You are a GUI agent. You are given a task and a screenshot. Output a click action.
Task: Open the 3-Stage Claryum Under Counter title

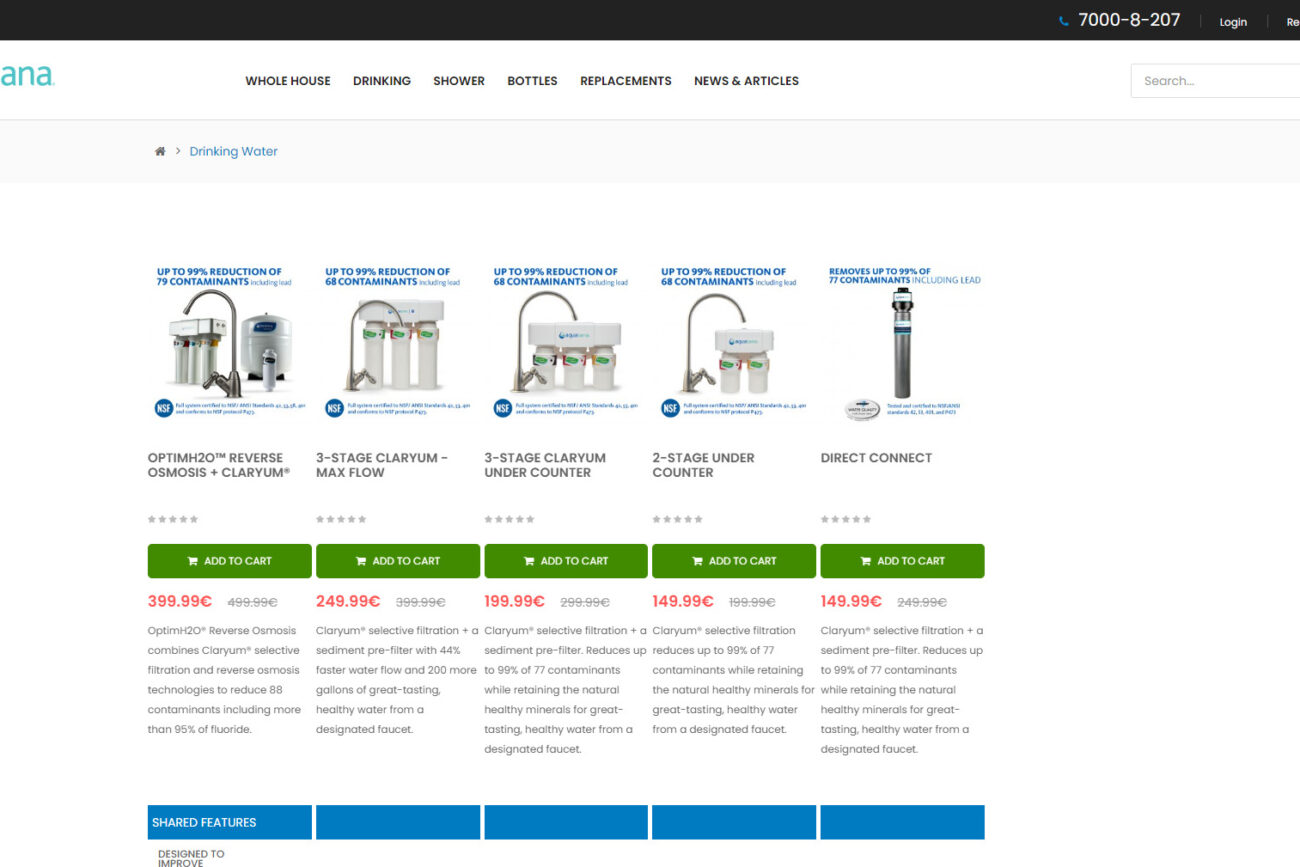pos(545,465)
